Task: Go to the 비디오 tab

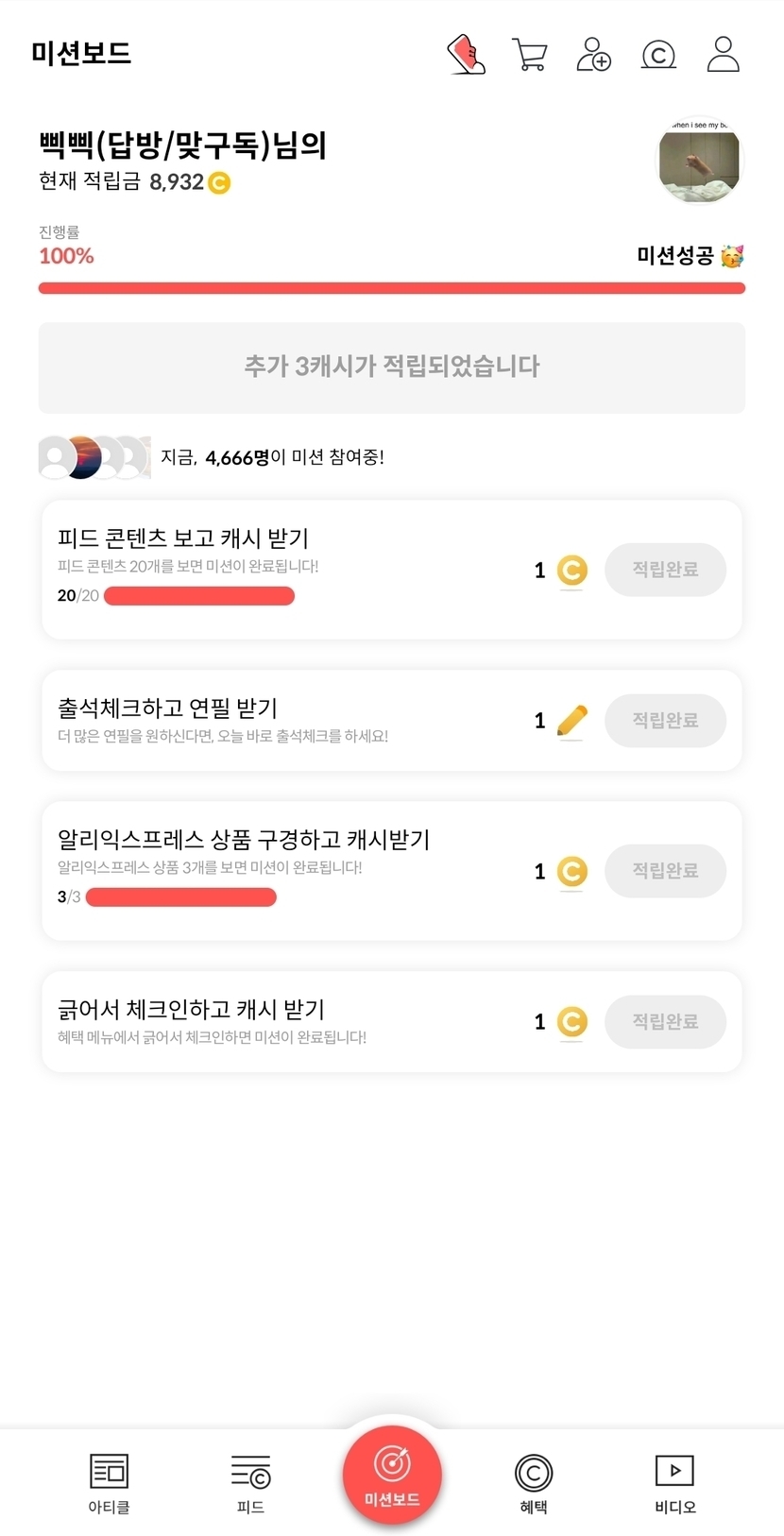Action: coord(674,1483)
